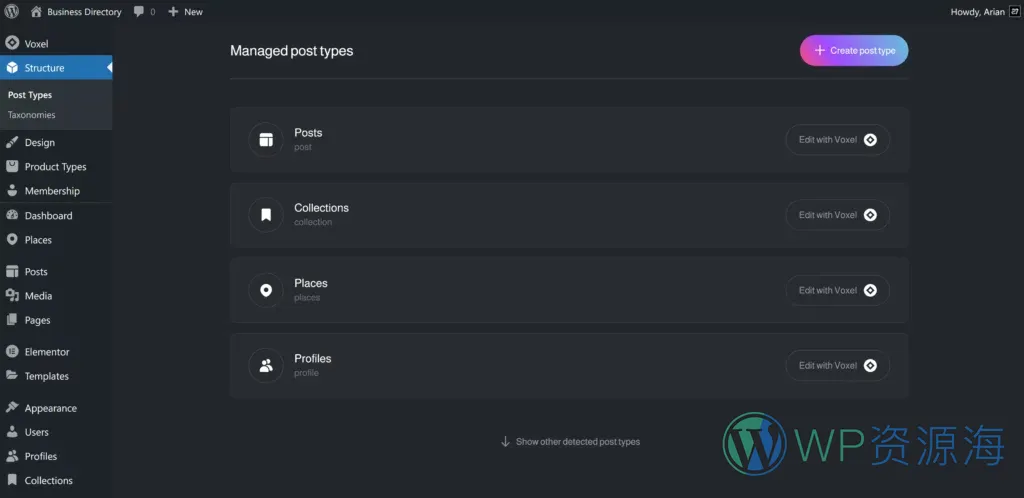Select Appearance in the sidebar menu
Image resolution: width=1024 pixels, height=498 pixels.
pyautogui.click(x=50, y=408)
